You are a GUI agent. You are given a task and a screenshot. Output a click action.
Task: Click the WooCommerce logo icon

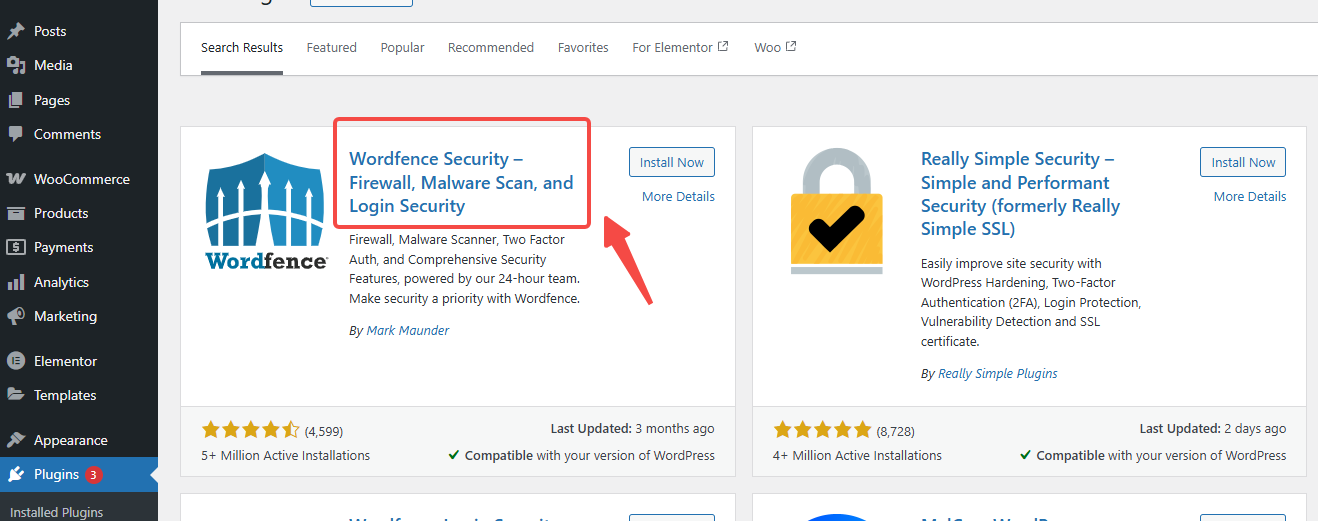pyautogui.click(x=16, y=179)
